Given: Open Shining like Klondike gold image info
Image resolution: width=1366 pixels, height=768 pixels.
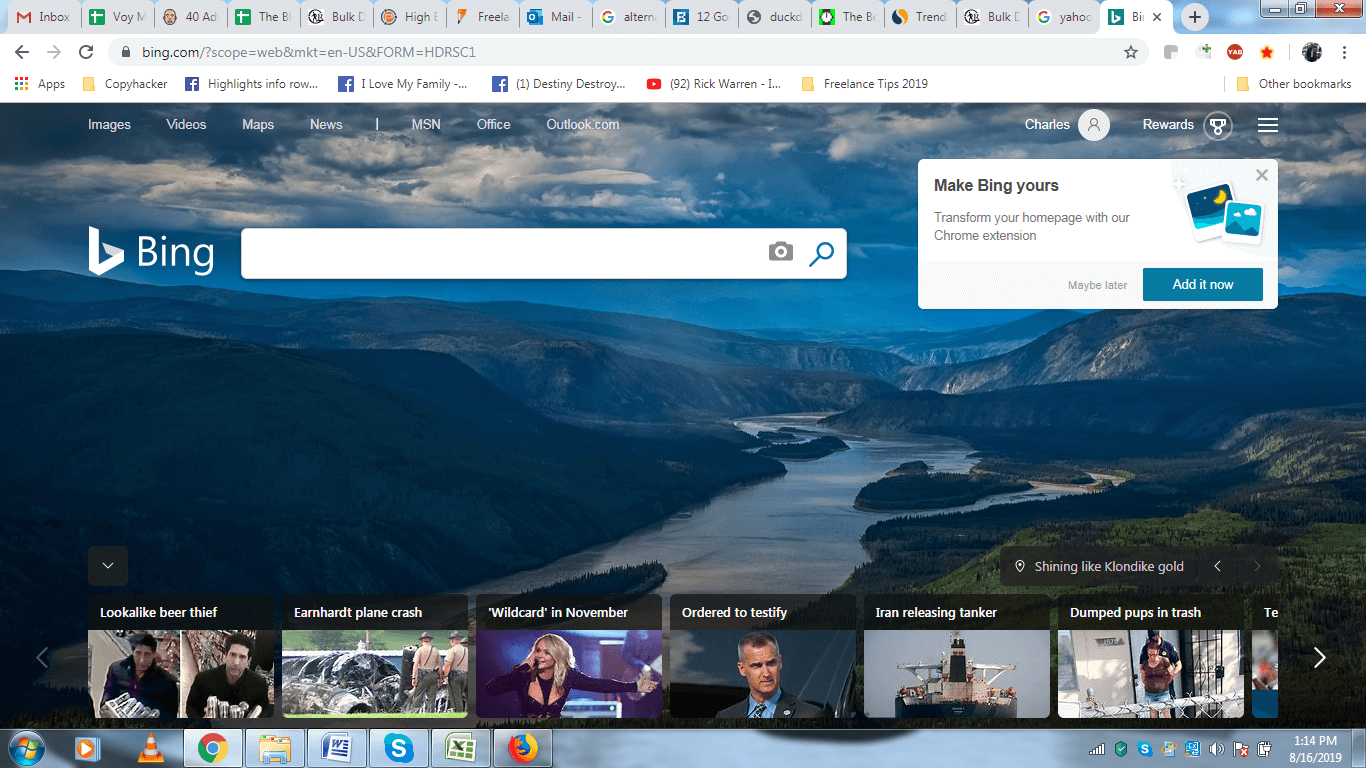Looking at the screenshot, I should pyautogui.click(x=1100, y=566).
